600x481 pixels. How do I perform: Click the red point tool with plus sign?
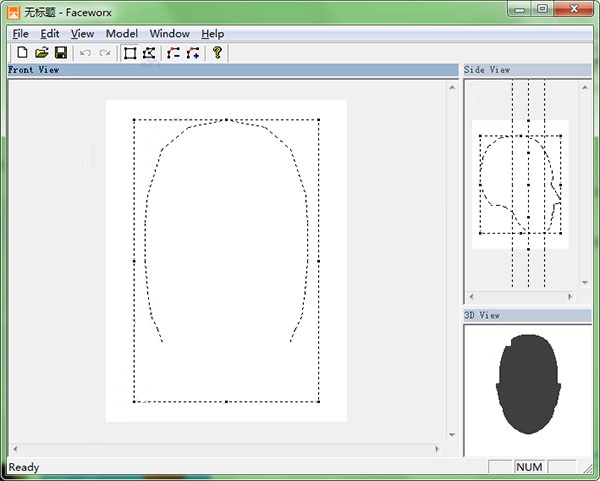point(193,52)
